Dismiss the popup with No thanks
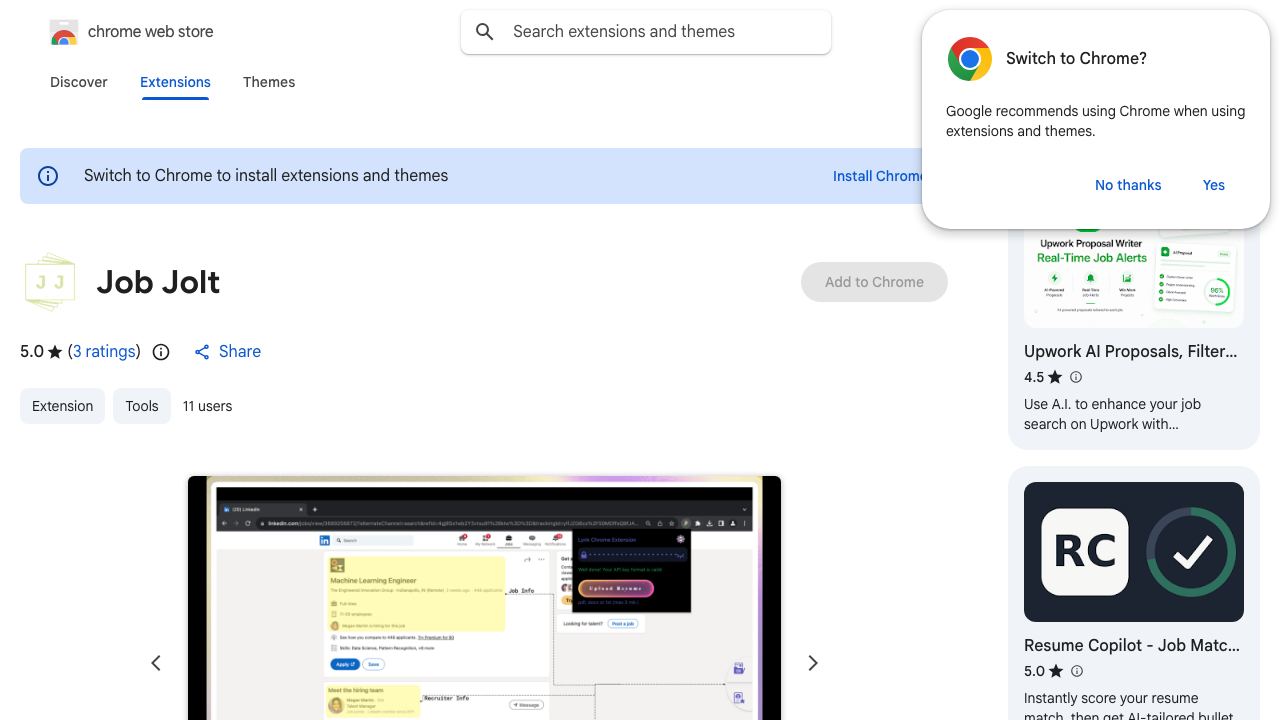This screenshot has height=720, width=1280. 1128,185
